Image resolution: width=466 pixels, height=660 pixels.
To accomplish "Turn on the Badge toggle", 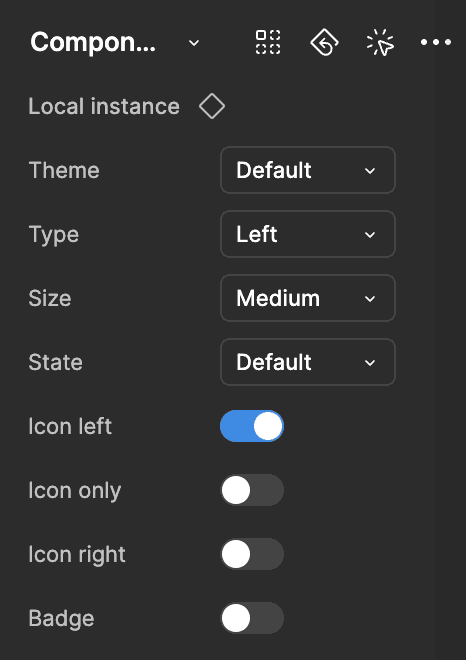I will pos(252,618).
